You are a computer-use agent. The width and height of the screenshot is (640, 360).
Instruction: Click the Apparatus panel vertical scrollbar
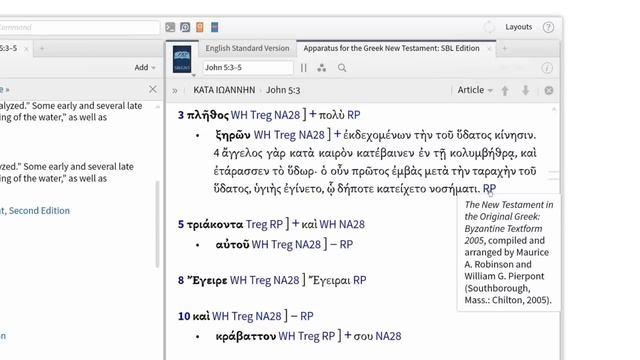tap(554, 176)
